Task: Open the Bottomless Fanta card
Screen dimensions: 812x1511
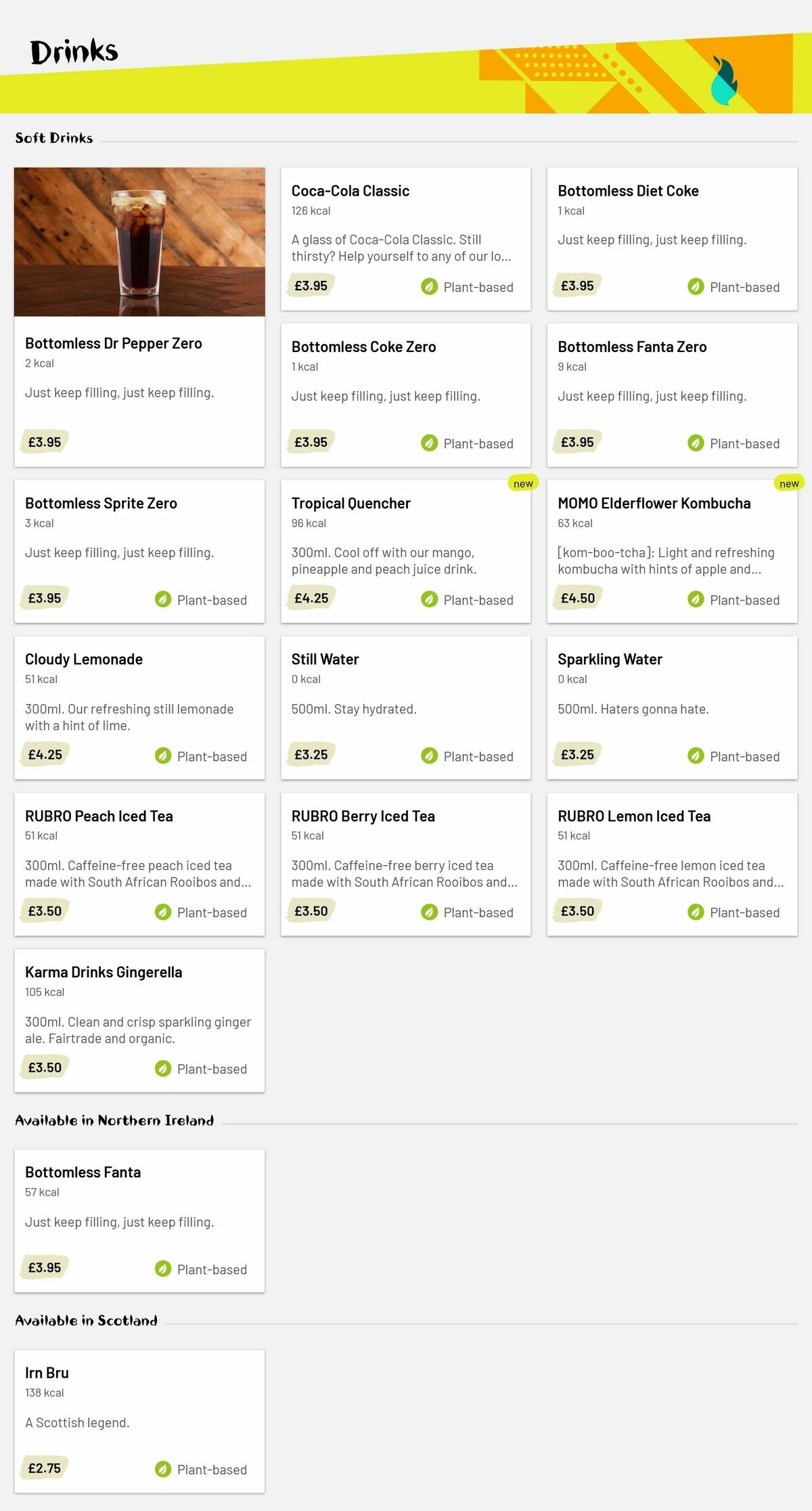Action: (139, 1221)
